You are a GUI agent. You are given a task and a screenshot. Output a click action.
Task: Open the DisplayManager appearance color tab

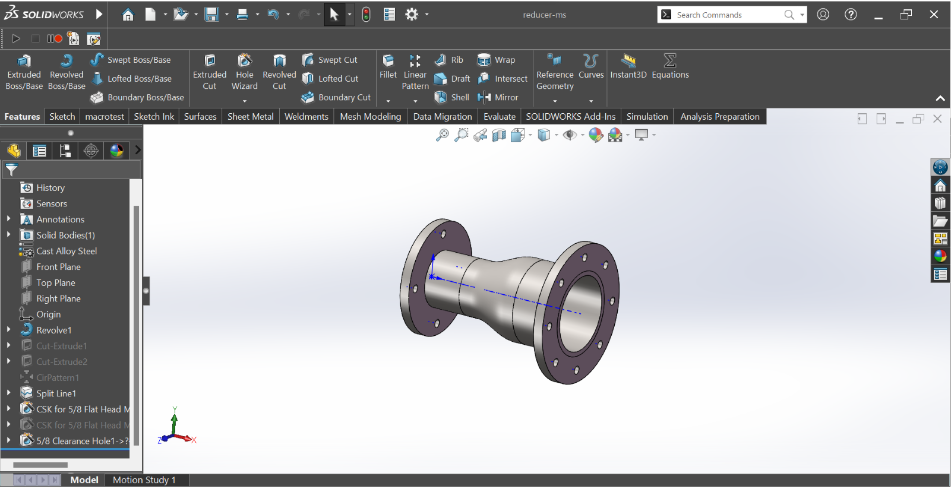(x=117, y=151)
